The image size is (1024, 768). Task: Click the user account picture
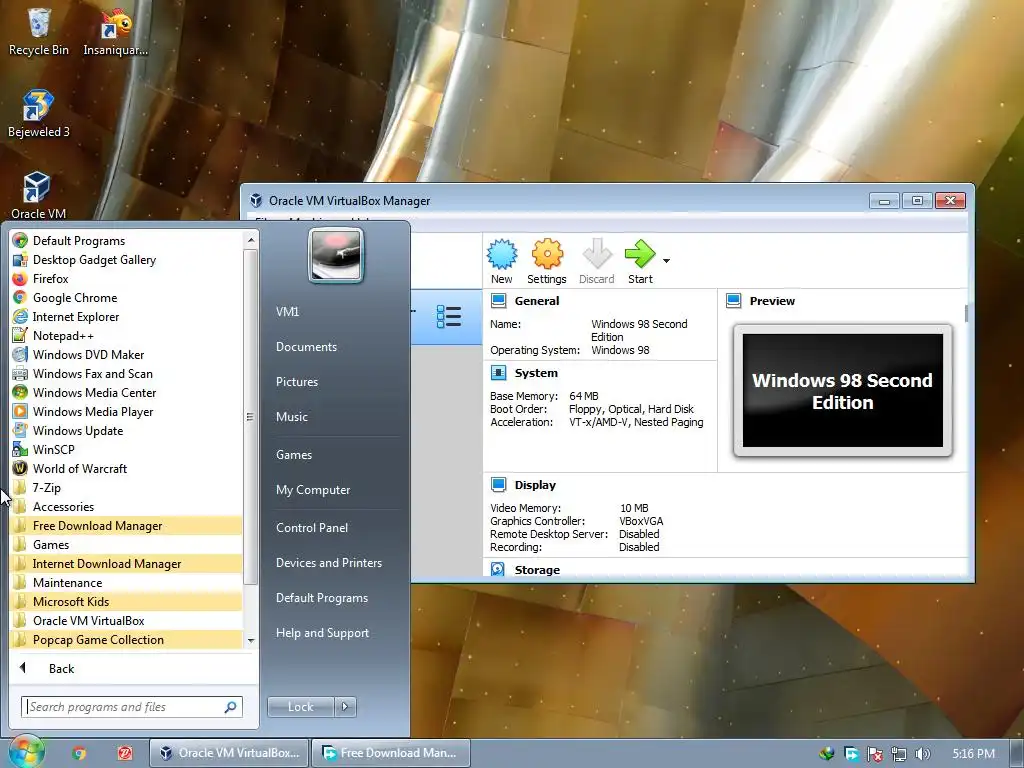(336, 255)
